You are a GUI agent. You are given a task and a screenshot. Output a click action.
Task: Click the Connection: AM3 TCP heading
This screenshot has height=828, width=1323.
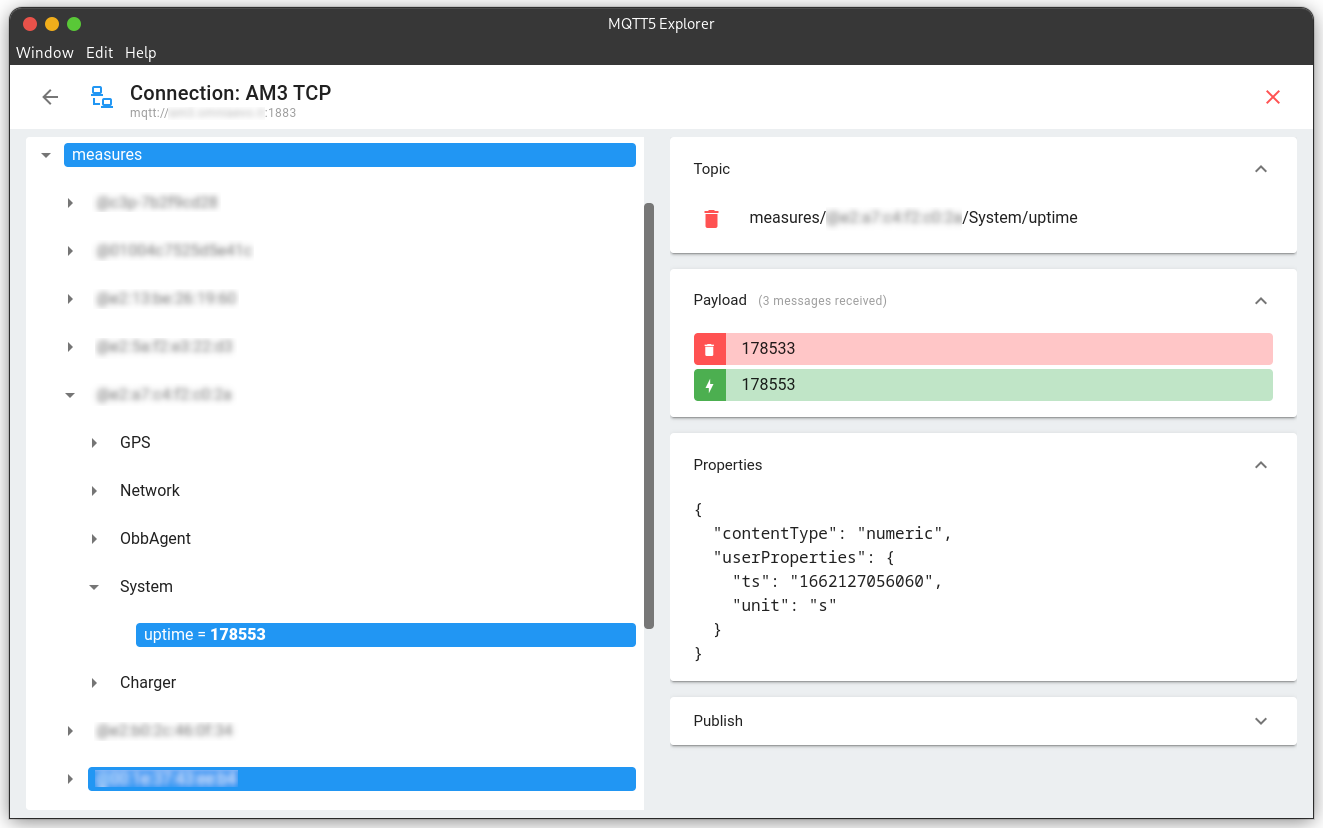[231, 93]
